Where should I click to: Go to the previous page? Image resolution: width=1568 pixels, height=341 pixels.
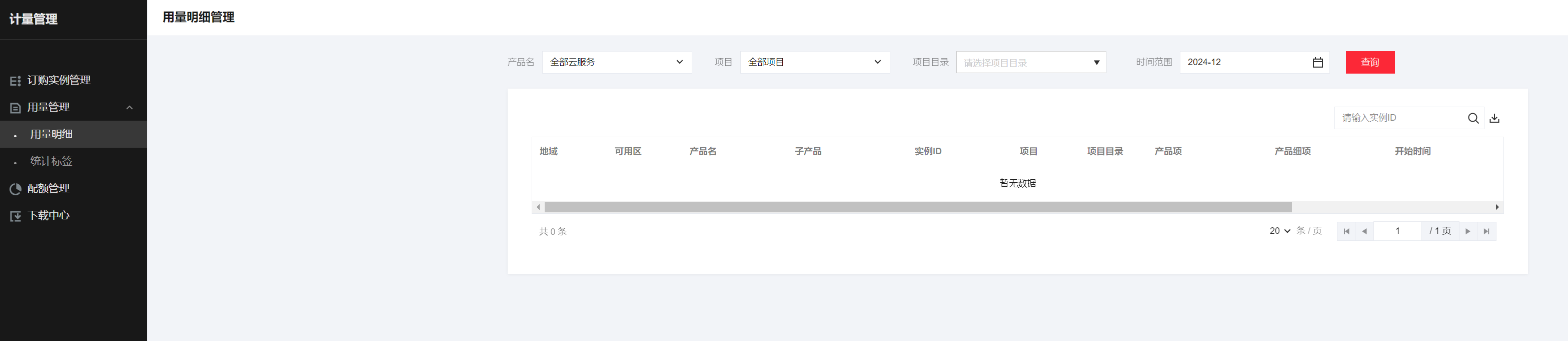tap(1364, 231)
